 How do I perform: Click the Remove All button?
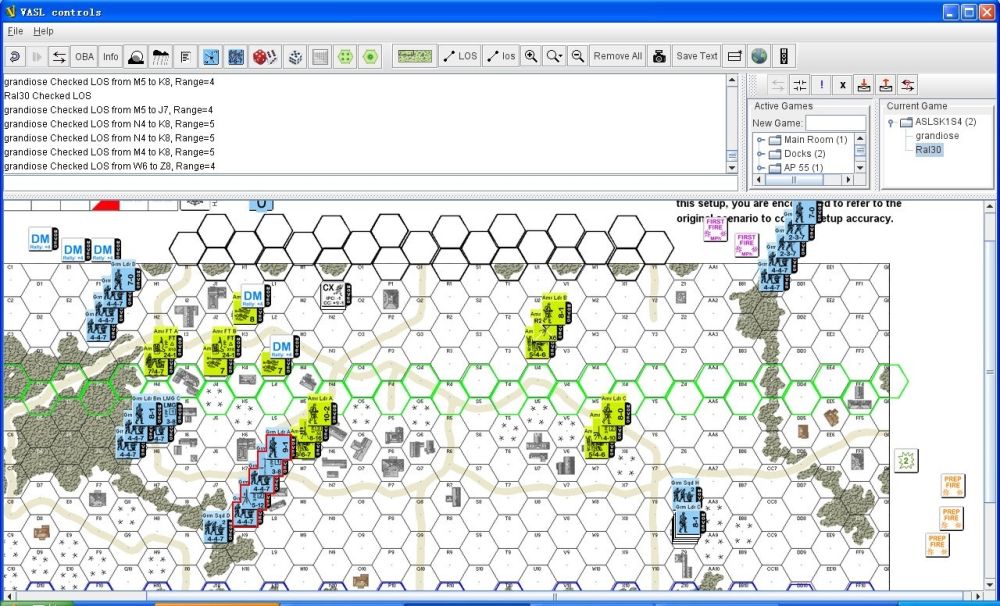(617, 56)
